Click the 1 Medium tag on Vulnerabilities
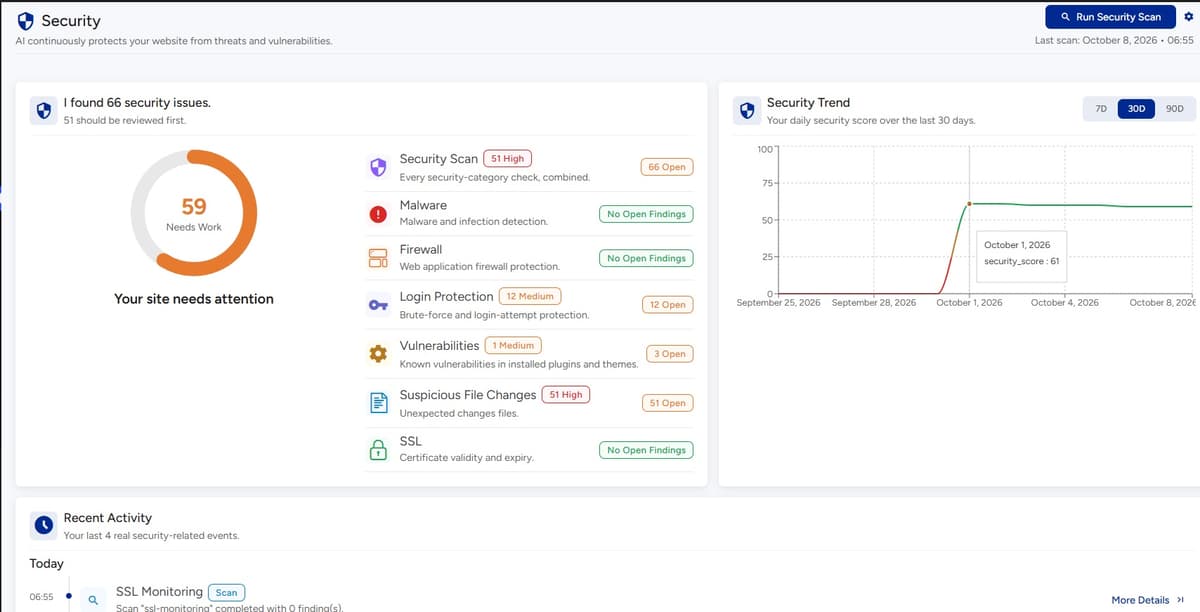 (x=513, y=345)
